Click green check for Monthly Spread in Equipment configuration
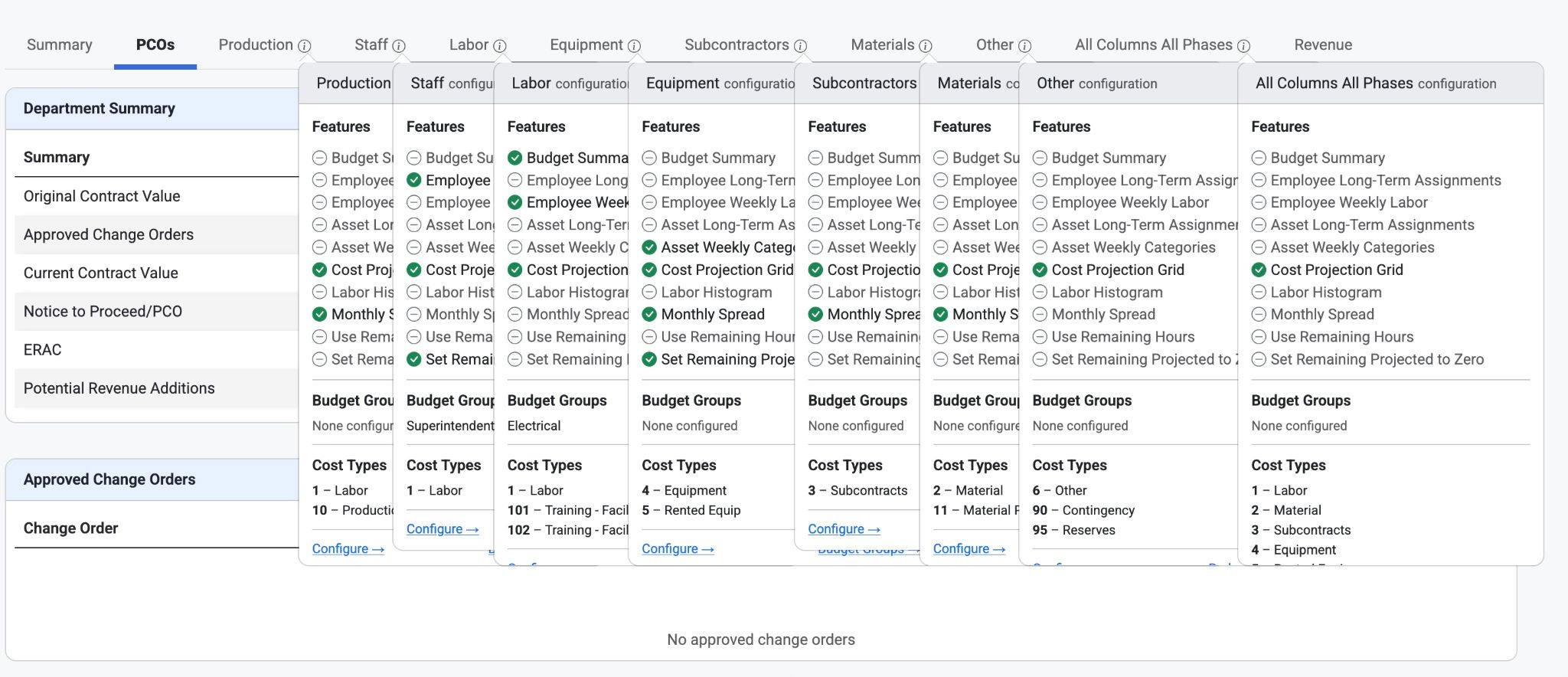 tap(649, 314)
